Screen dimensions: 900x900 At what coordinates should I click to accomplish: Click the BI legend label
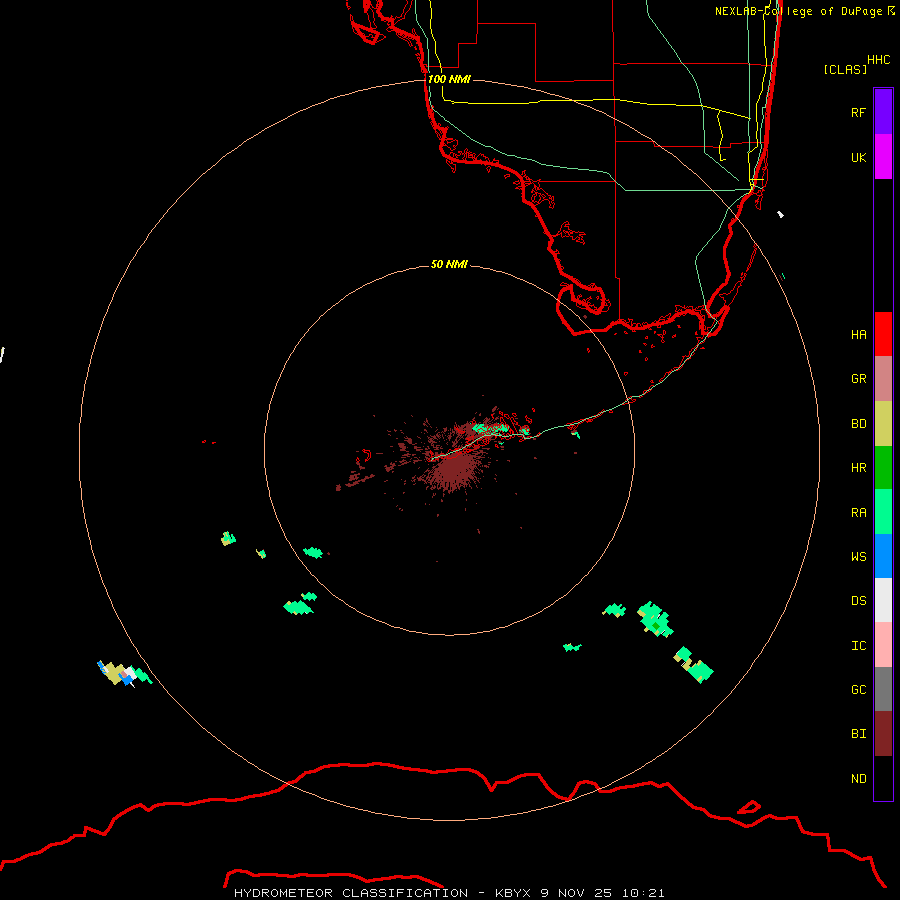(x=858, y=734)
